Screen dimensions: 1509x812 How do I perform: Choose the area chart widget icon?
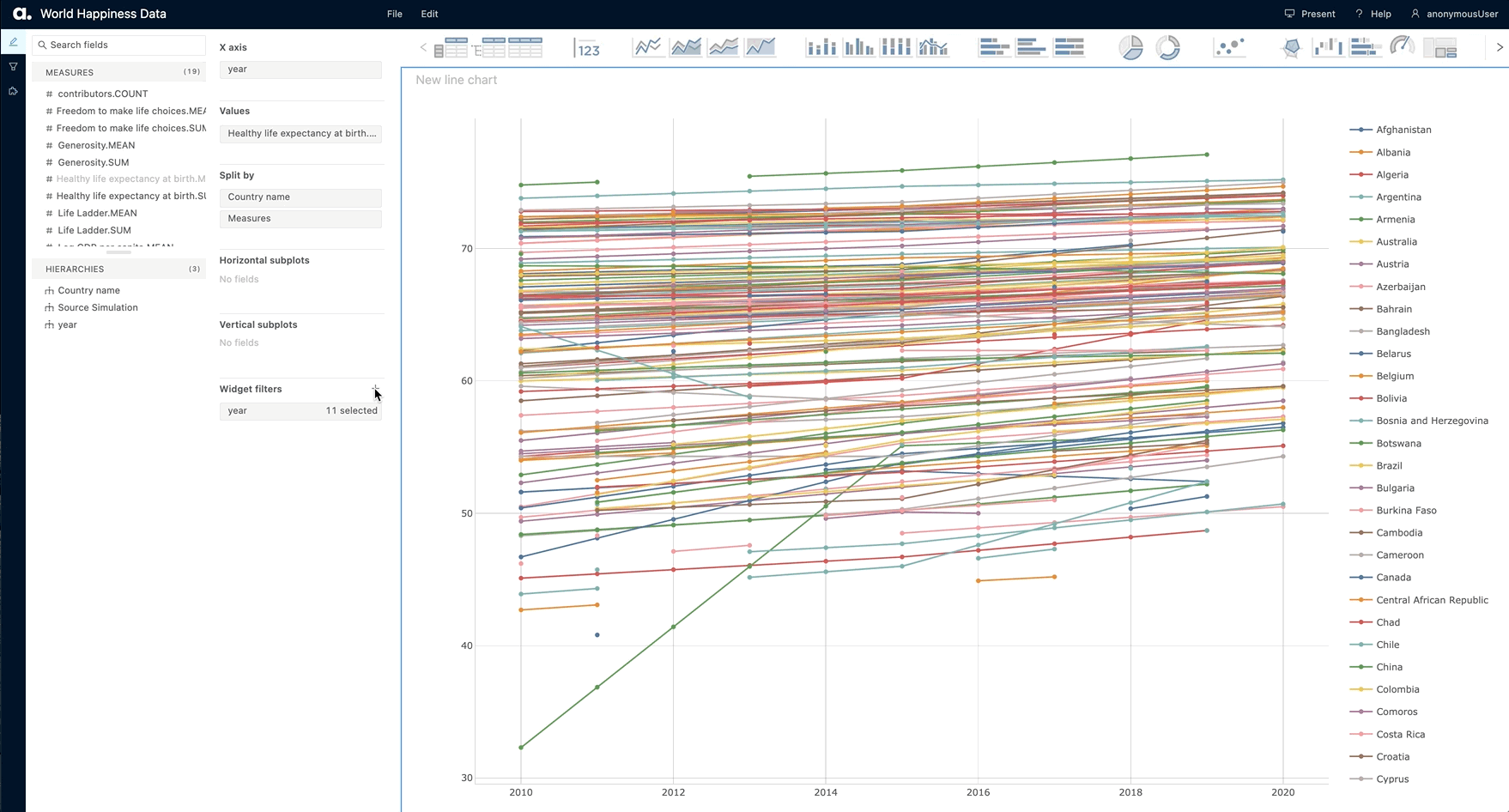686,47
